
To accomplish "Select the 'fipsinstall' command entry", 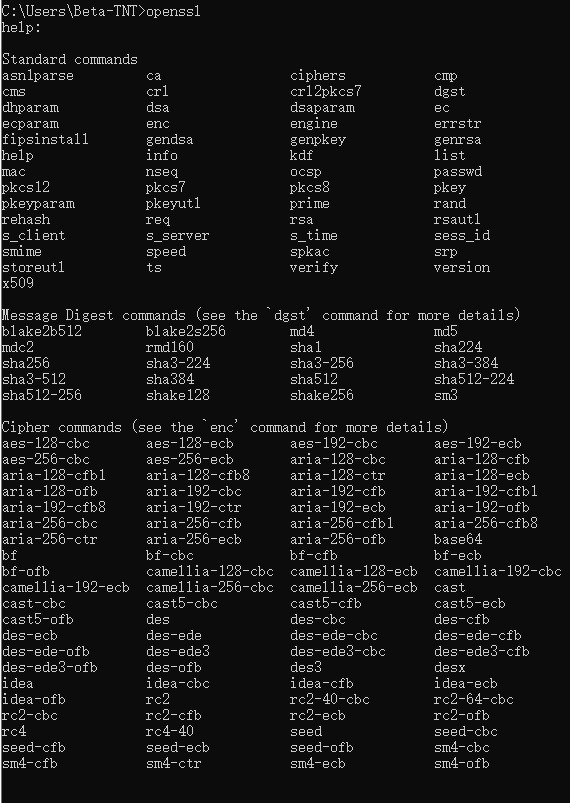I will tap(45, 139).
